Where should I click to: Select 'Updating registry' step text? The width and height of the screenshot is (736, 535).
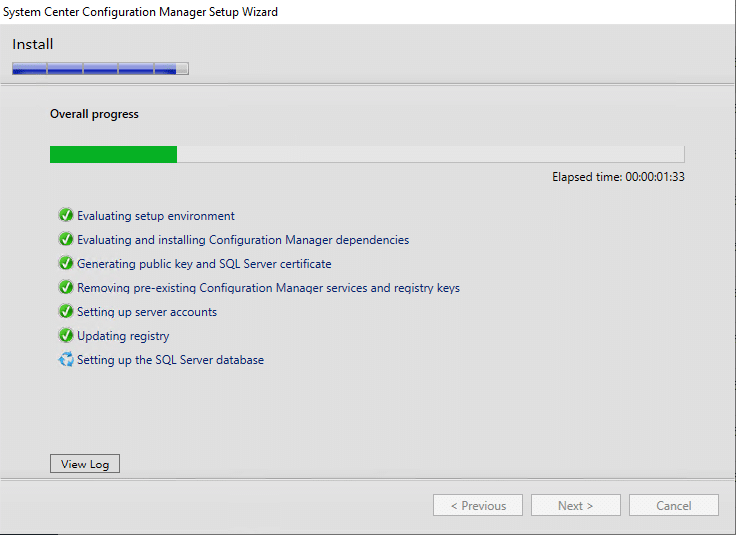click(123, 336)
